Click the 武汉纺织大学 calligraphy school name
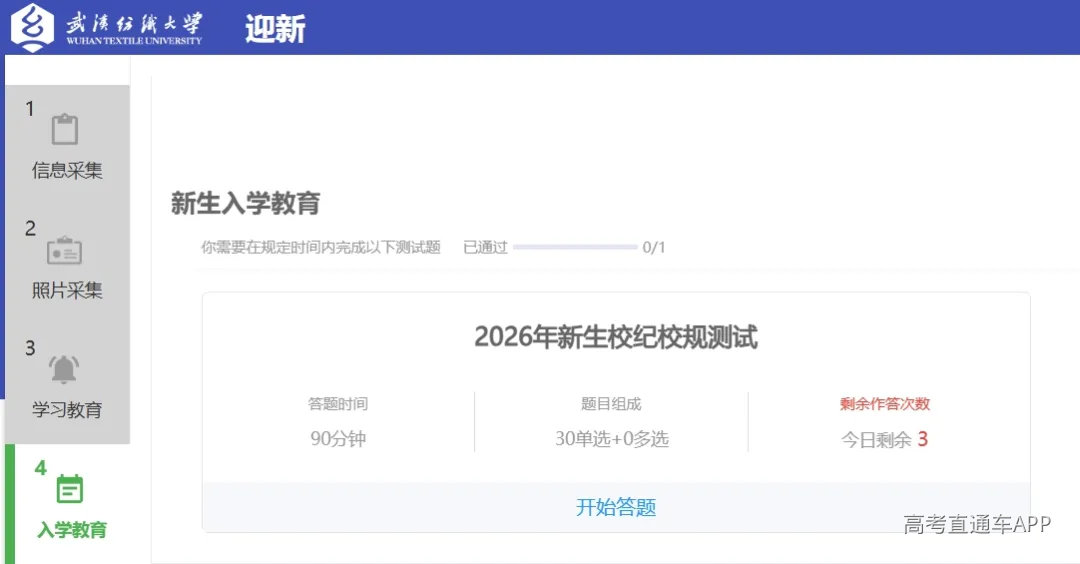Image resolution: width=1080 pixels, height=564 pixels. tap(134, 23)
